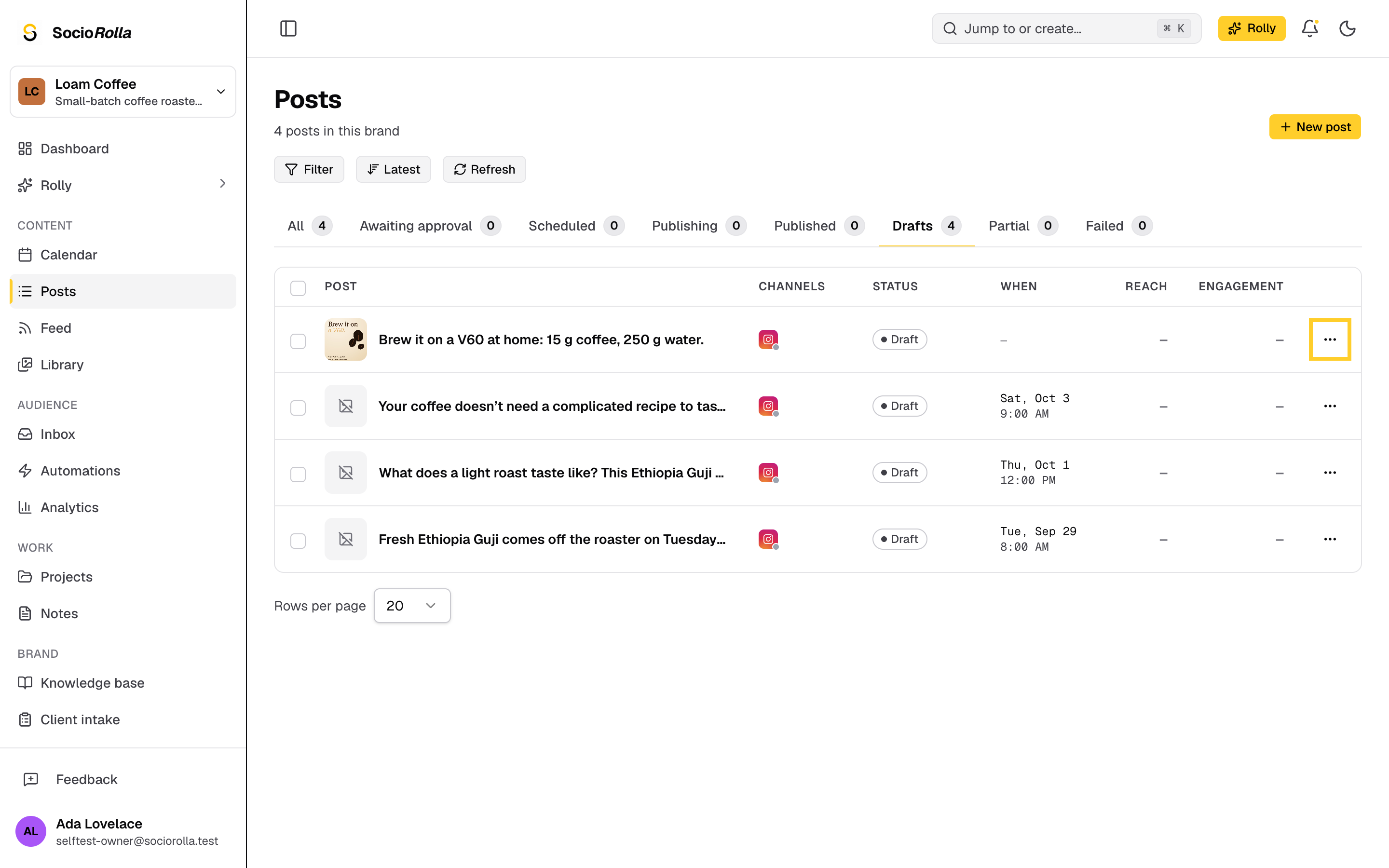Image resolution: width=1389 pixels, height=868 pixels.
Task: Open Analytics in sidebar
Action: tap(123, 507)
